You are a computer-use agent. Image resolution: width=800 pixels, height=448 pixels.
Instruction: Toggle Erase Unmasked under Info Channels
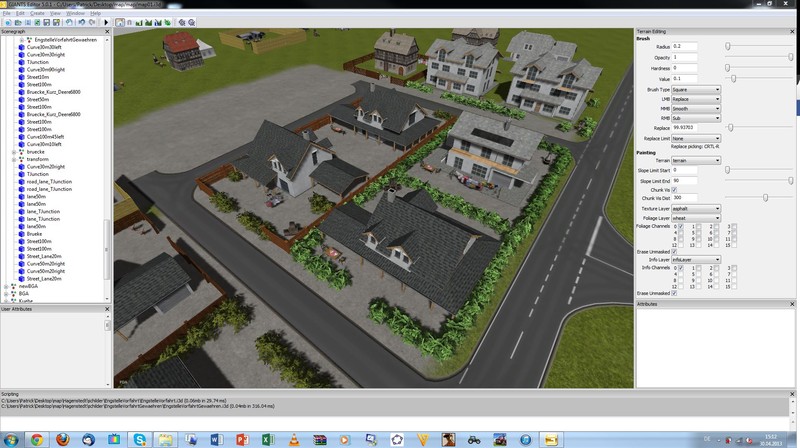(x=674, y=293)
